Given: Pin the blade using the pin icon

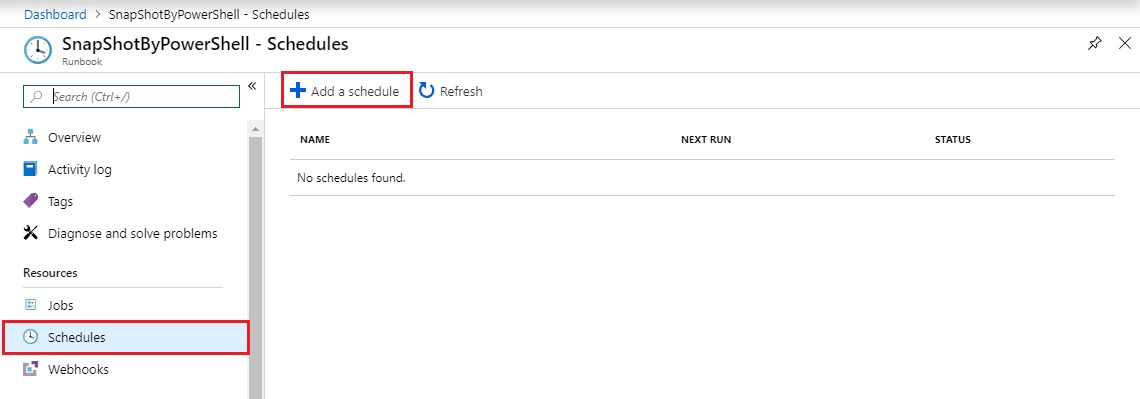Looking at the screenshot, I should pyautogui.click(x=1094, y=44).
